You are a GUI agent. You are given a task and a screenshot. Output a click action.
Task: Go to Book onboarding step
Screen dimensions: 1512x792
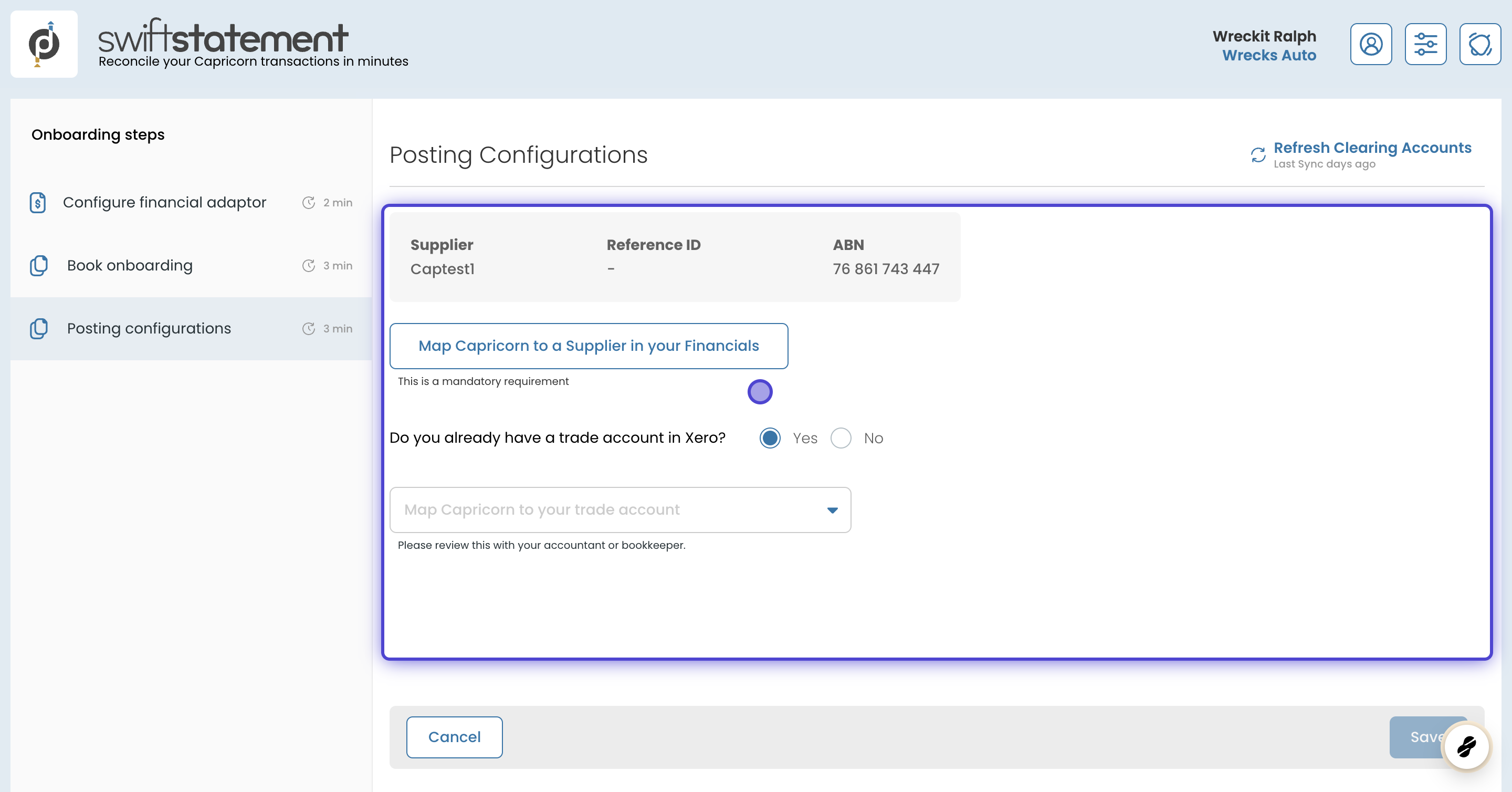(191, 265)
